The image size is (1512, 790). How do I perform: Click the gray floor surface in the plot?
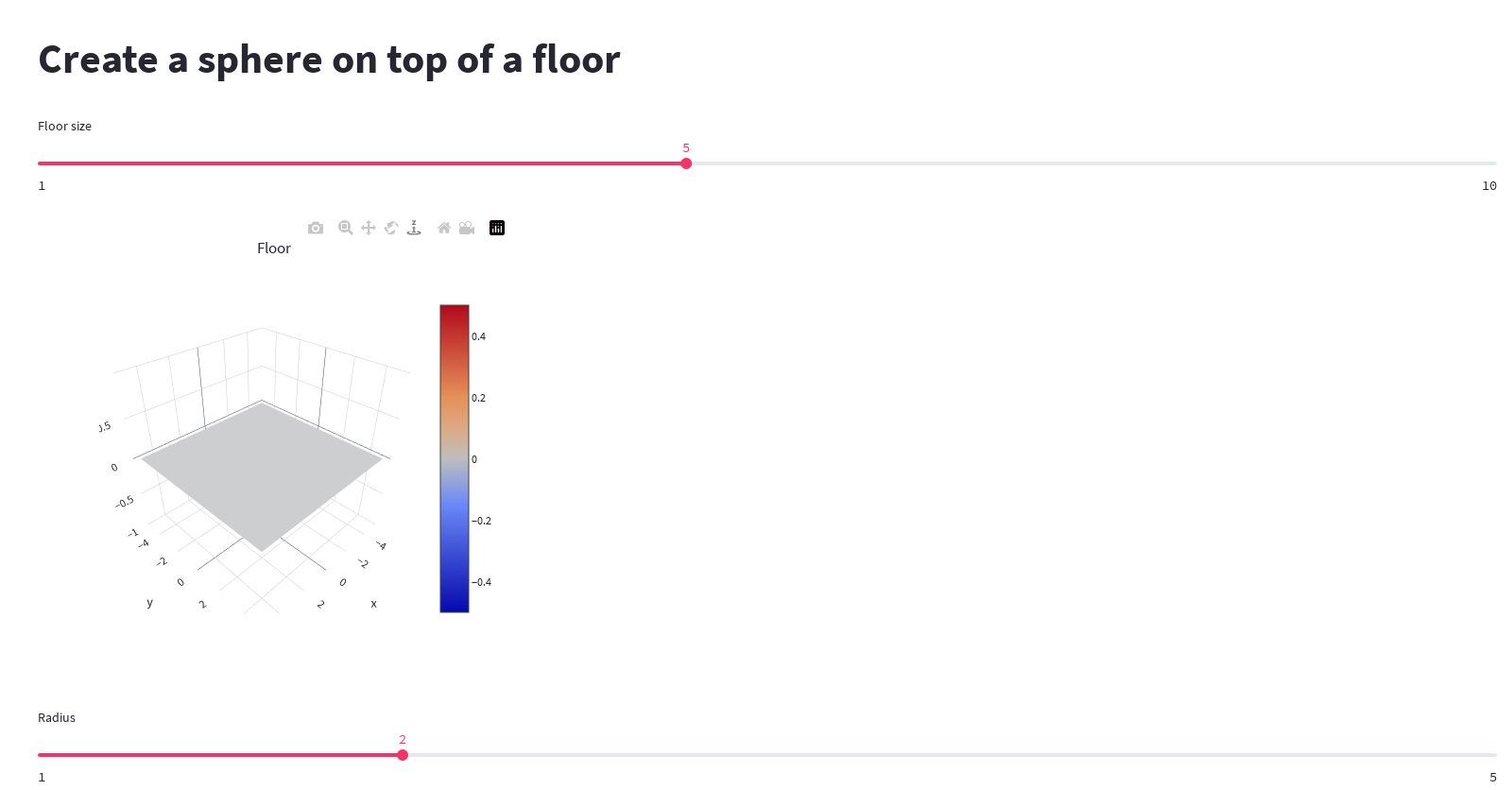(263, 472)
